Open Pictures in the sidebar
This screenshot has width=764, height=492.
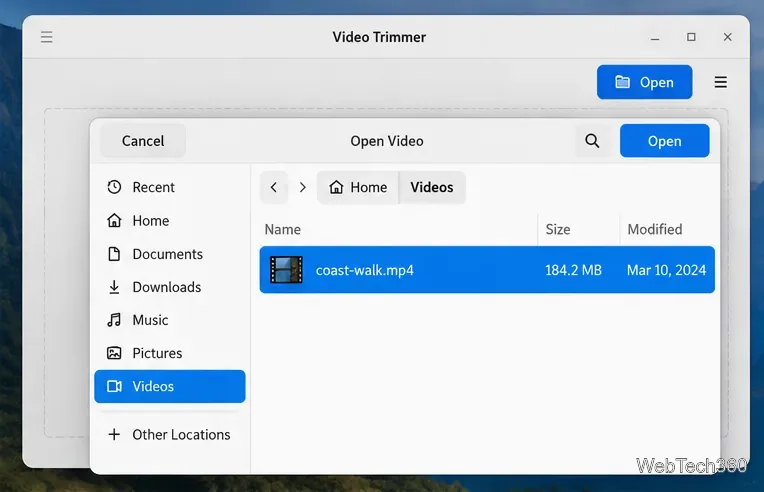click(x=170, y=353)
